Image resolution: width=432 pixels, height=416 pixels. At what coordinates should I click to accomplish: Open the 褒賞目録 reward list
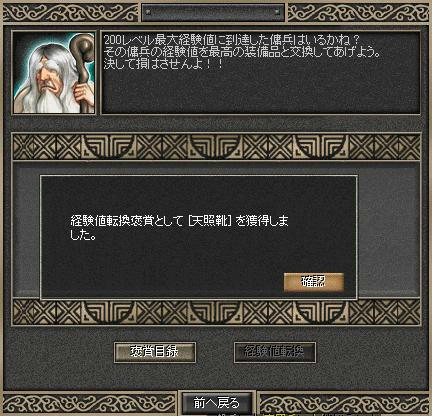click(155, 352)
